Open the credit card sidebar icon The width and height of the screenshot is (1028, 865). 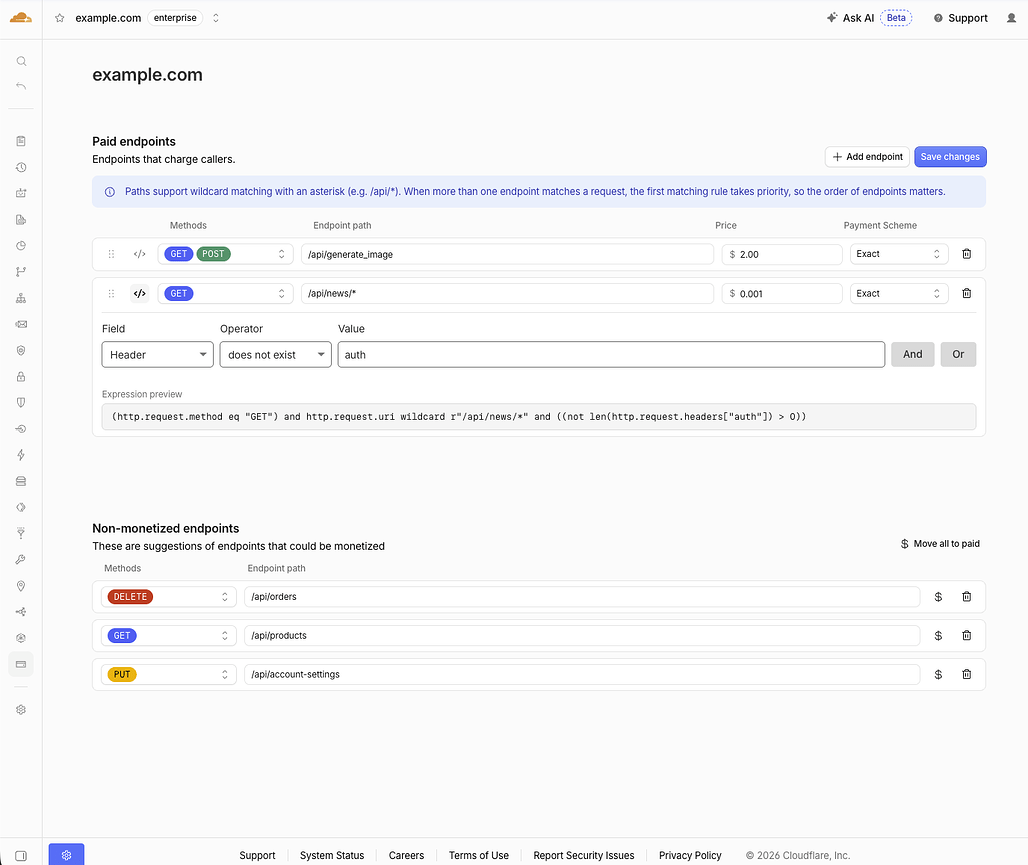(21, 664)
